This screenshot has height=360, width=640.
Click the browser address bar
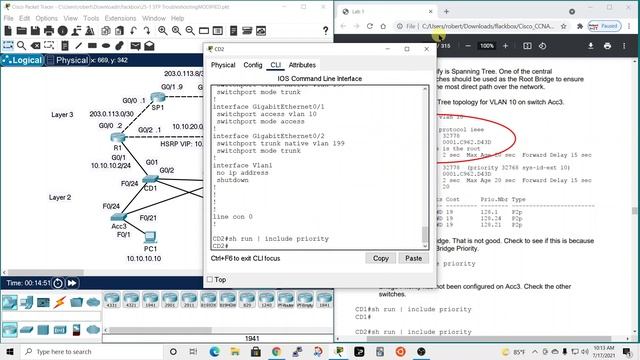pos(488,26)
